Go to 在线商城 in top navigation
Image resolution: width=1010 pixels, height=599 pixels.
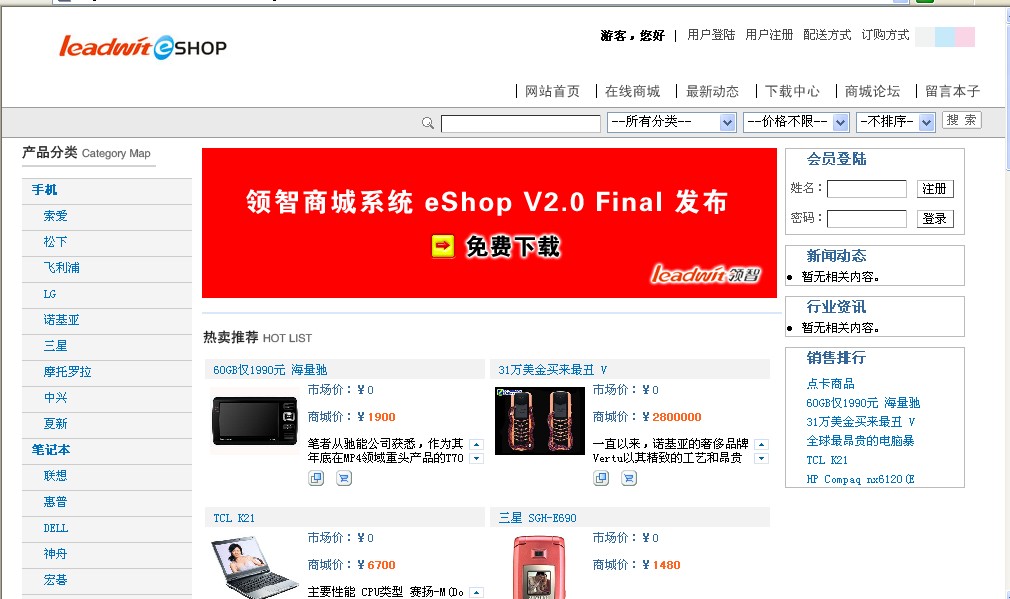click(633, 91)
